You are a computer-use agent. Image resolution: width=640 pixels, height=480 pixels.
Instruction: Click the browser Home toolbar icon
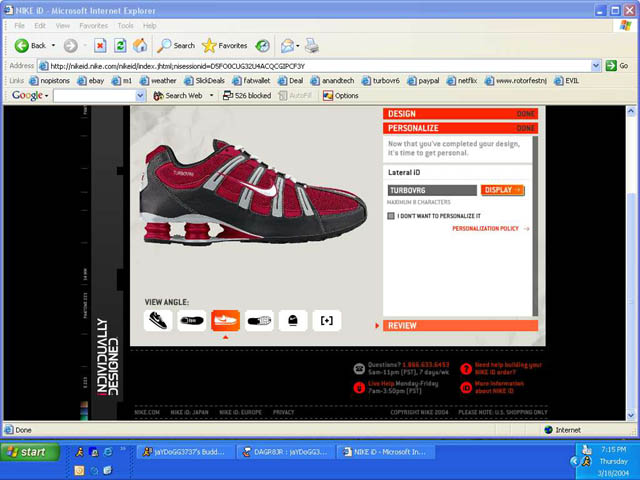tap(140, 45)
